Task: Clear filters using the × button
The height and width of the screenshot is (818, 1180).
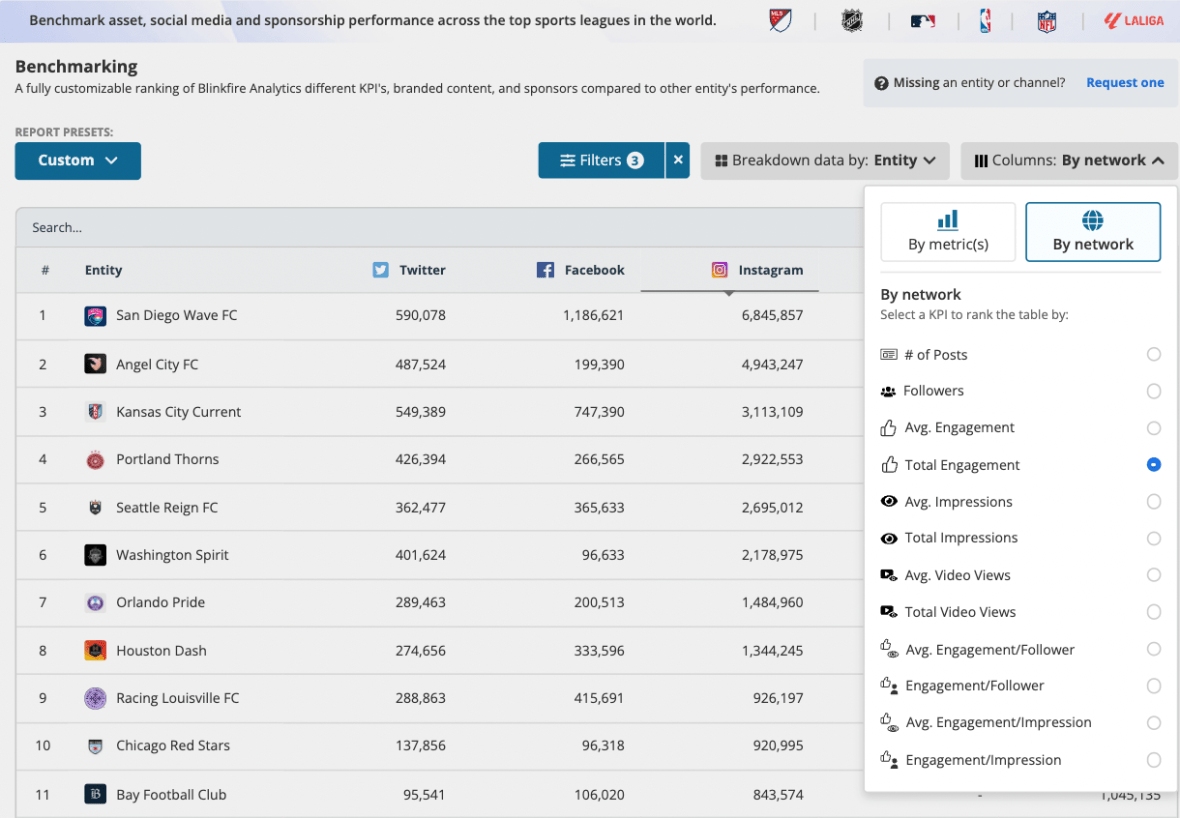Action: tap(677, 160)
